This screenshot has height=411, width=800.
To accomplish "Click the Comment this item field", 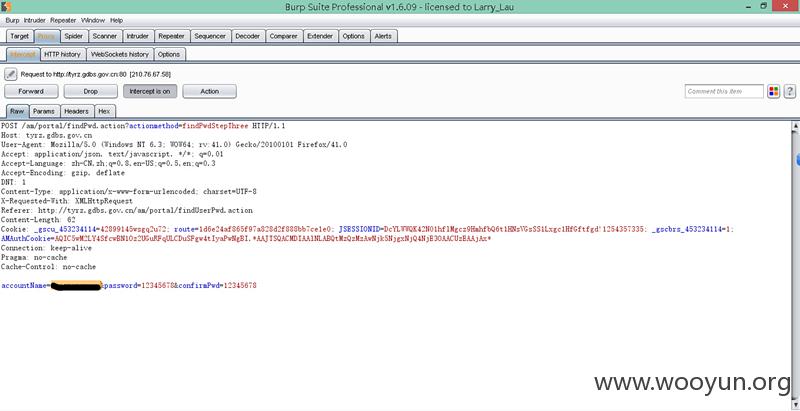I will 724,92.
